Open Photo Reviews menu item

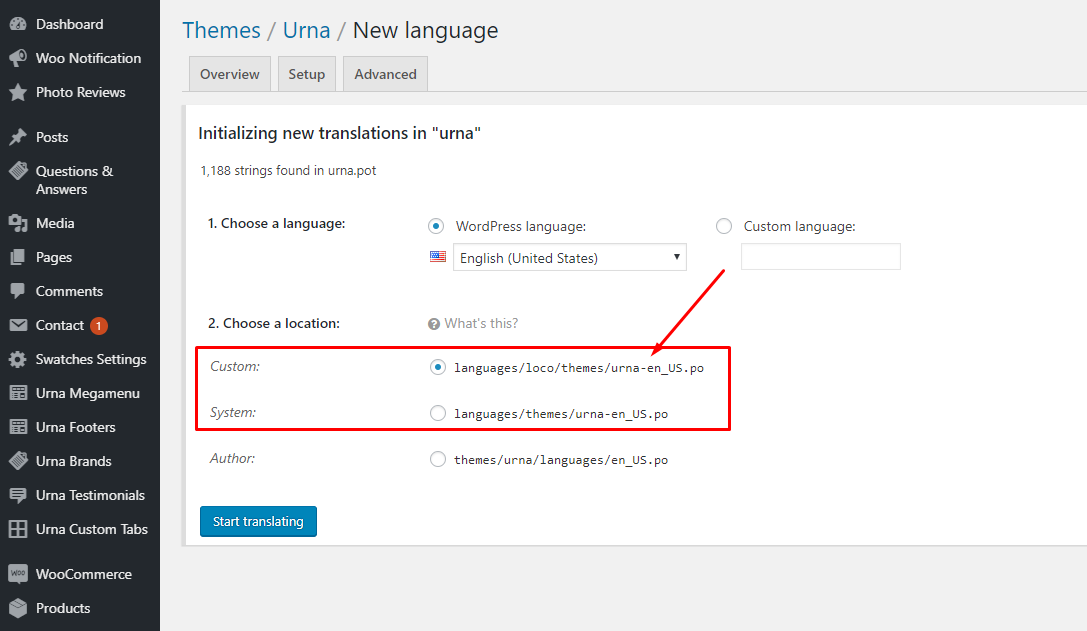80,92
